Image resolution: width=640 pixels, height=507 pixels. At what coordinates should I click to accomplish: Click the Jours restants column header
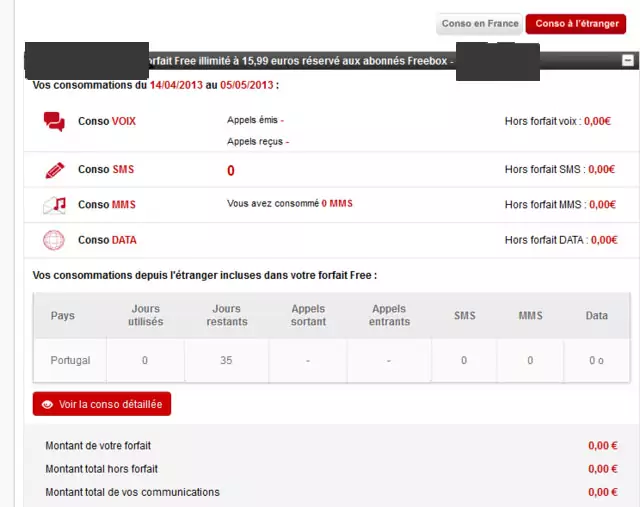point(226,316)
